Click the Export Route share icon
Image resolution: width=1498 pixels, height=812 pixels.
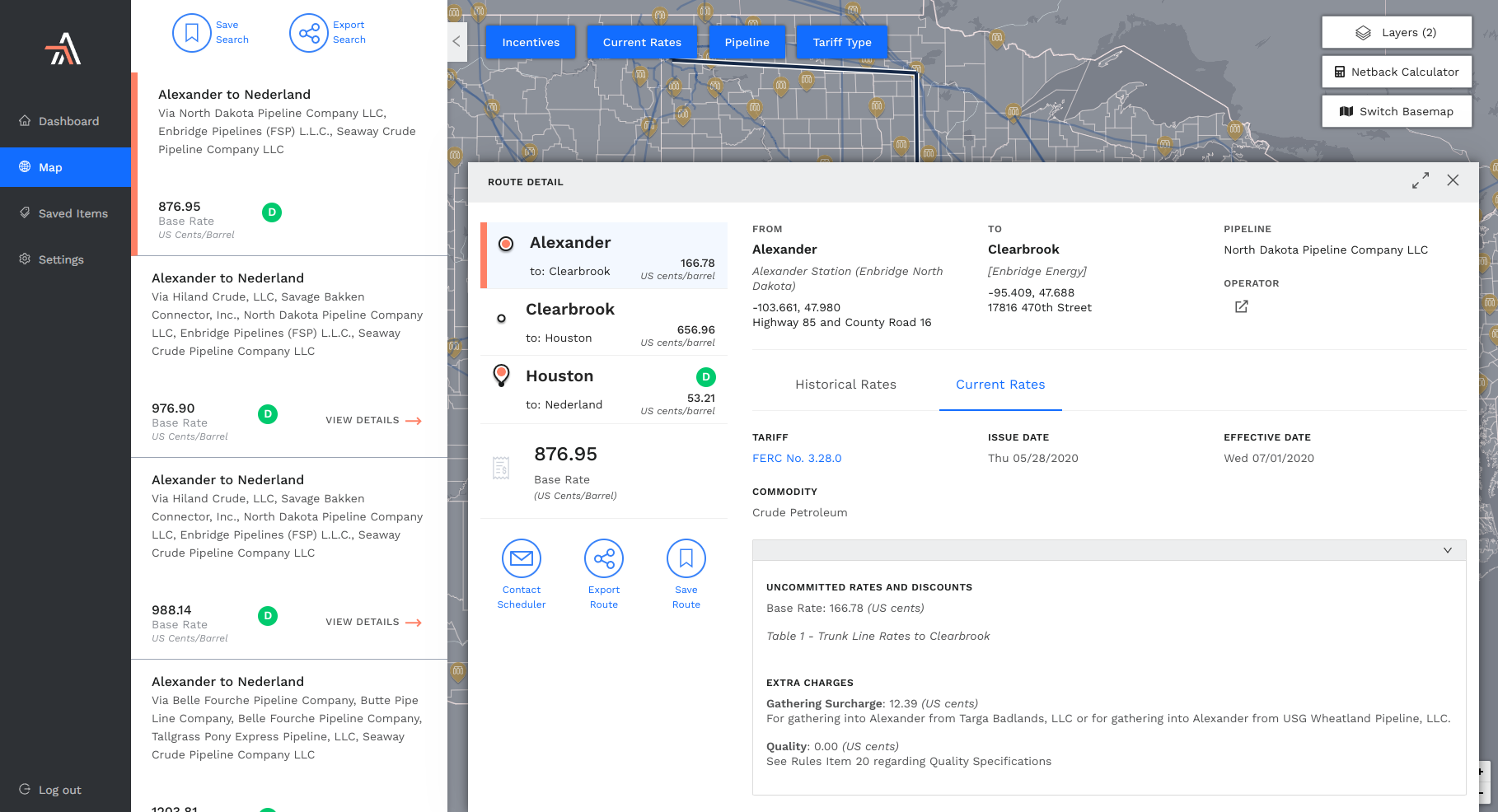[604, 558]
